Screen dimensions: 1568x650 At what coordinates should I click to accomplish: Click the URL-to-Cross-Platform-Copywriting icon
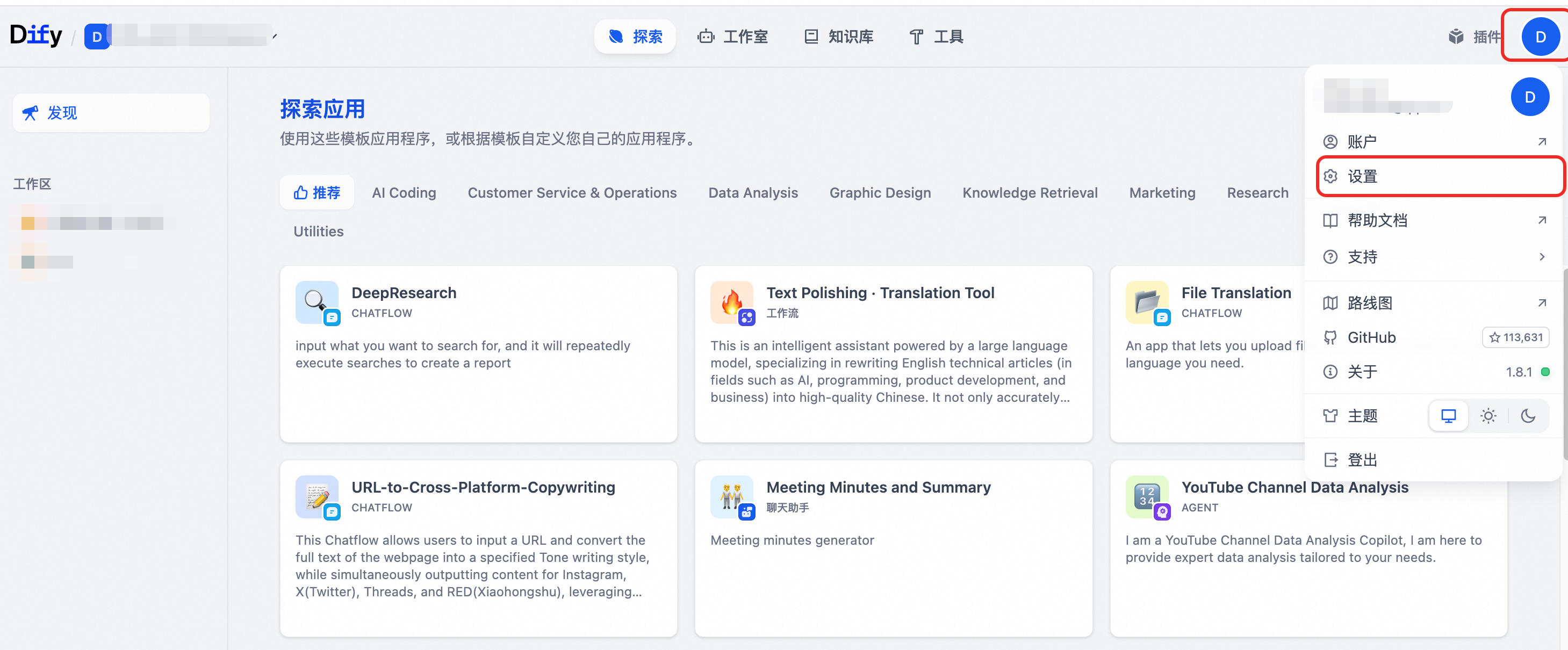point(316,496)
